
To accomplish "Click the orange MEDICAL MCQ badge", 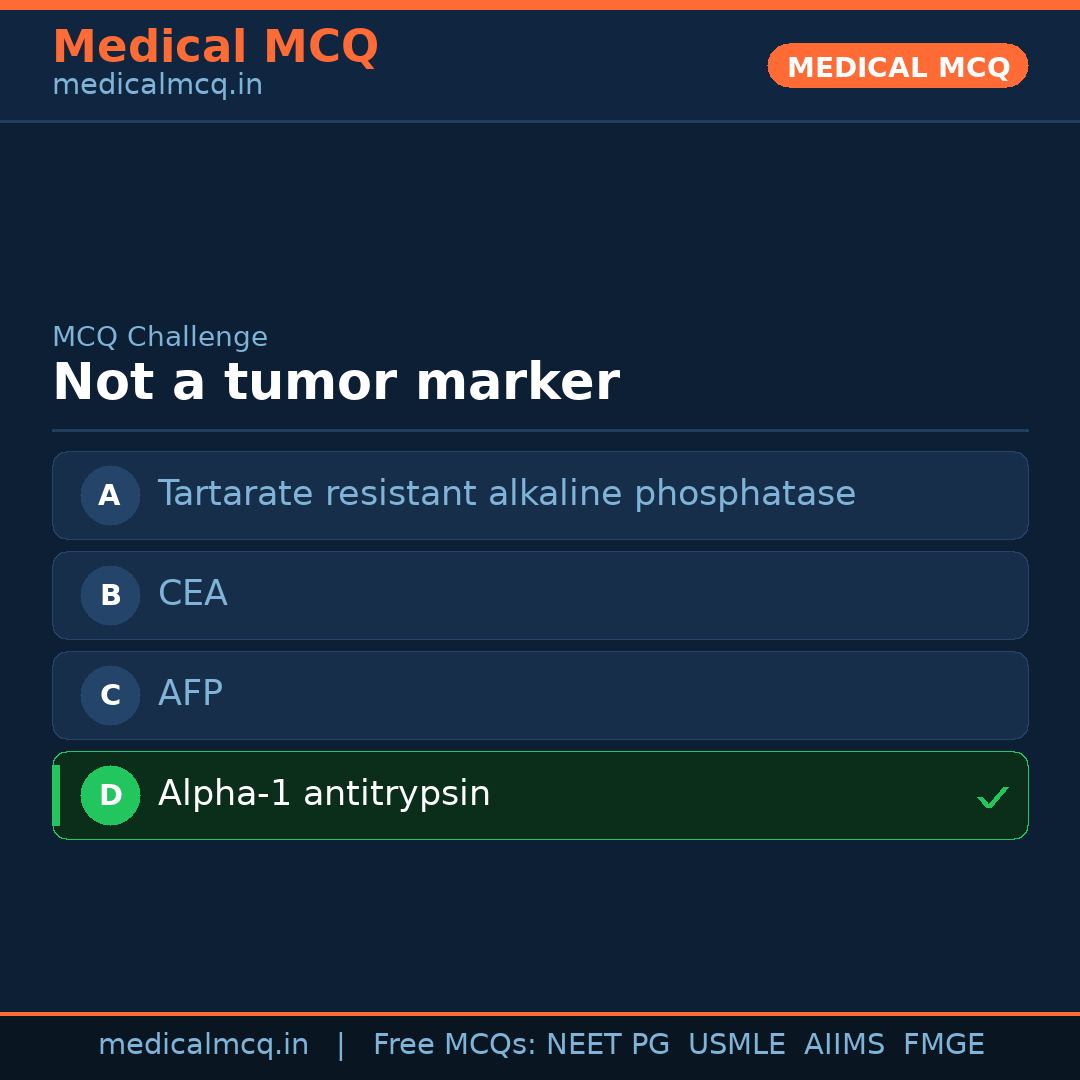I will coord(897,66).
